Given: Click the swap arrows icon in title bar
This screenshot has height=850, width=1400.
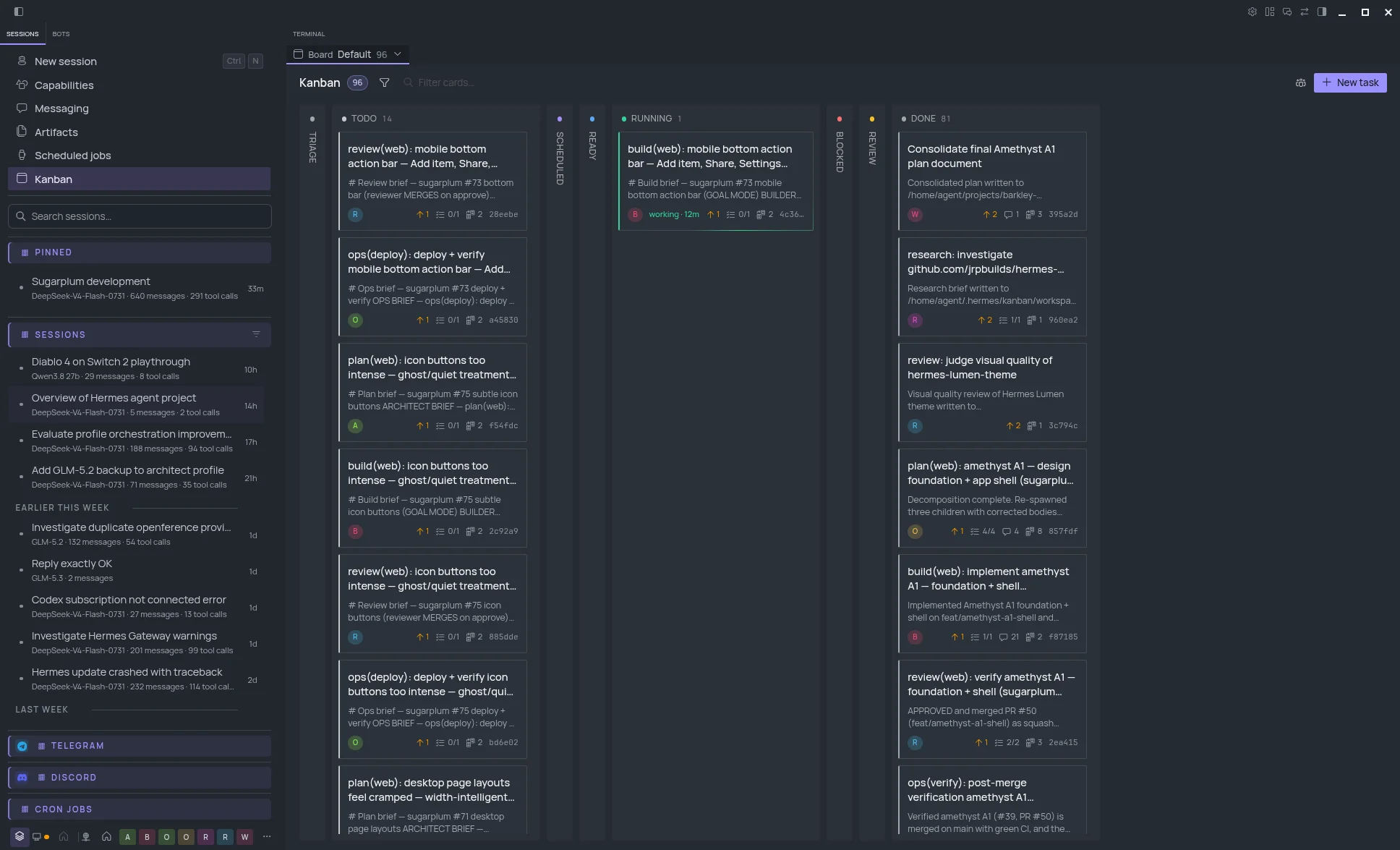Looking at the screenshot, I should (1305, 12).
